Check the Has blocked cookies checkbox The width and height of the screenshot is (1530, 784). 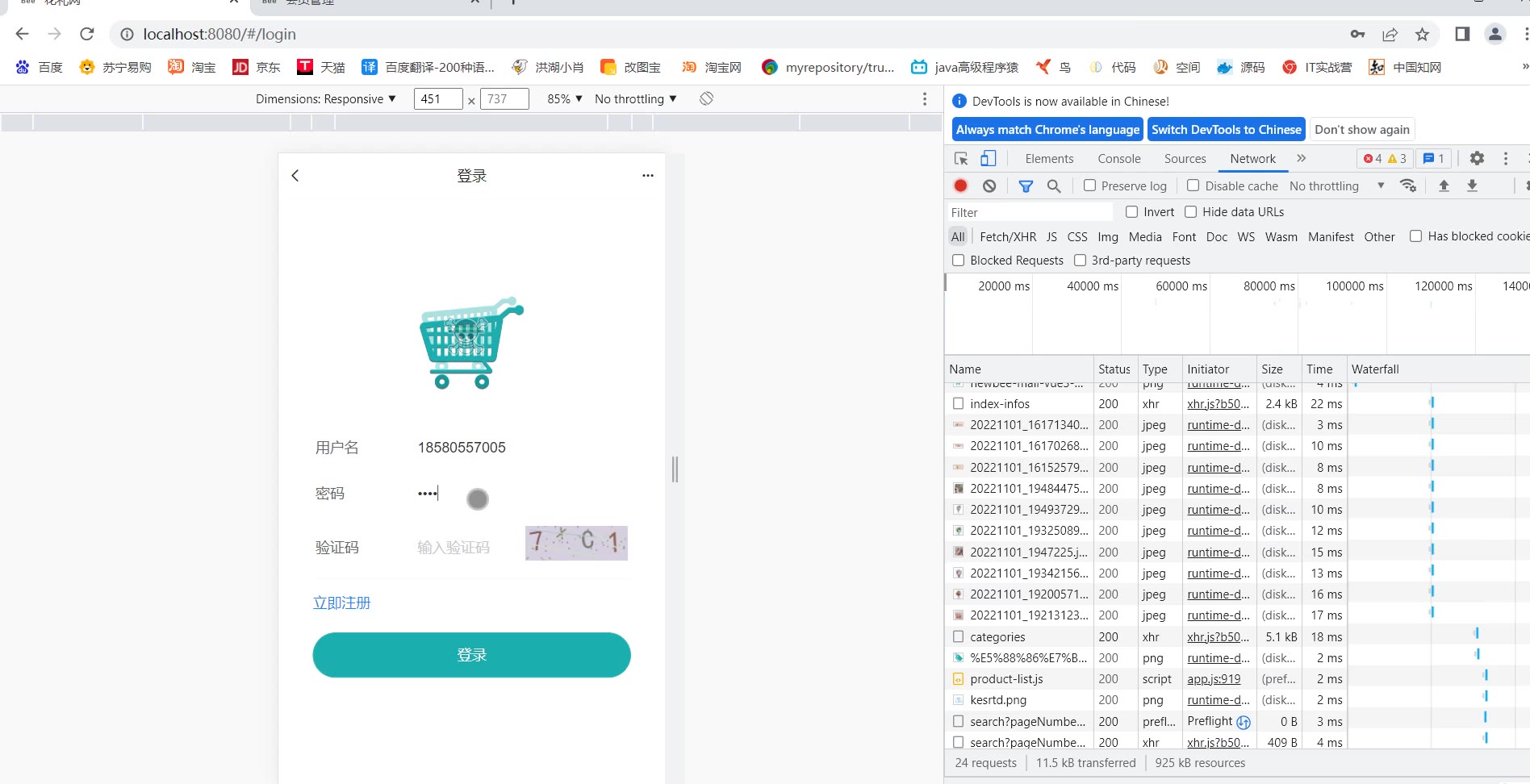pyautogui.click(x=1415, y=236)
